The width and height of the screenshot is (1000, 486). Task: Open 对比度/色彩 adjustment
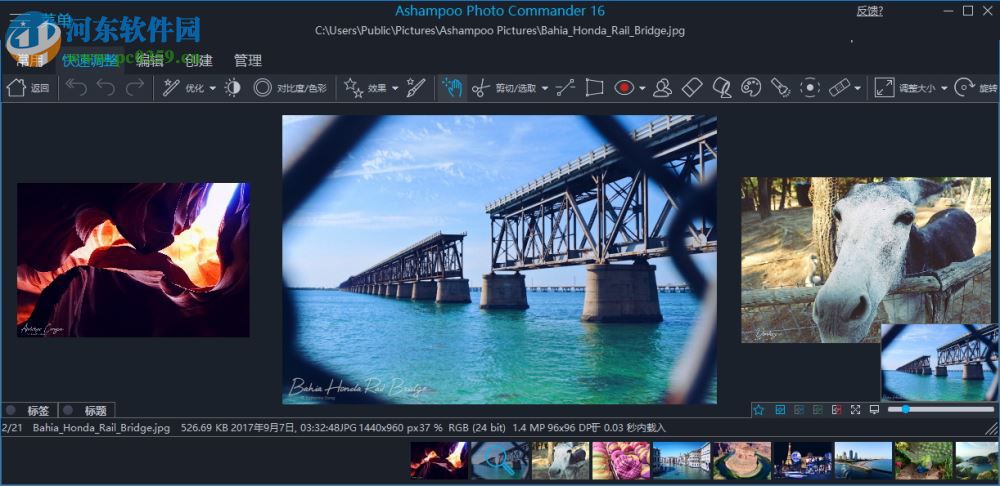click(290, 88)
